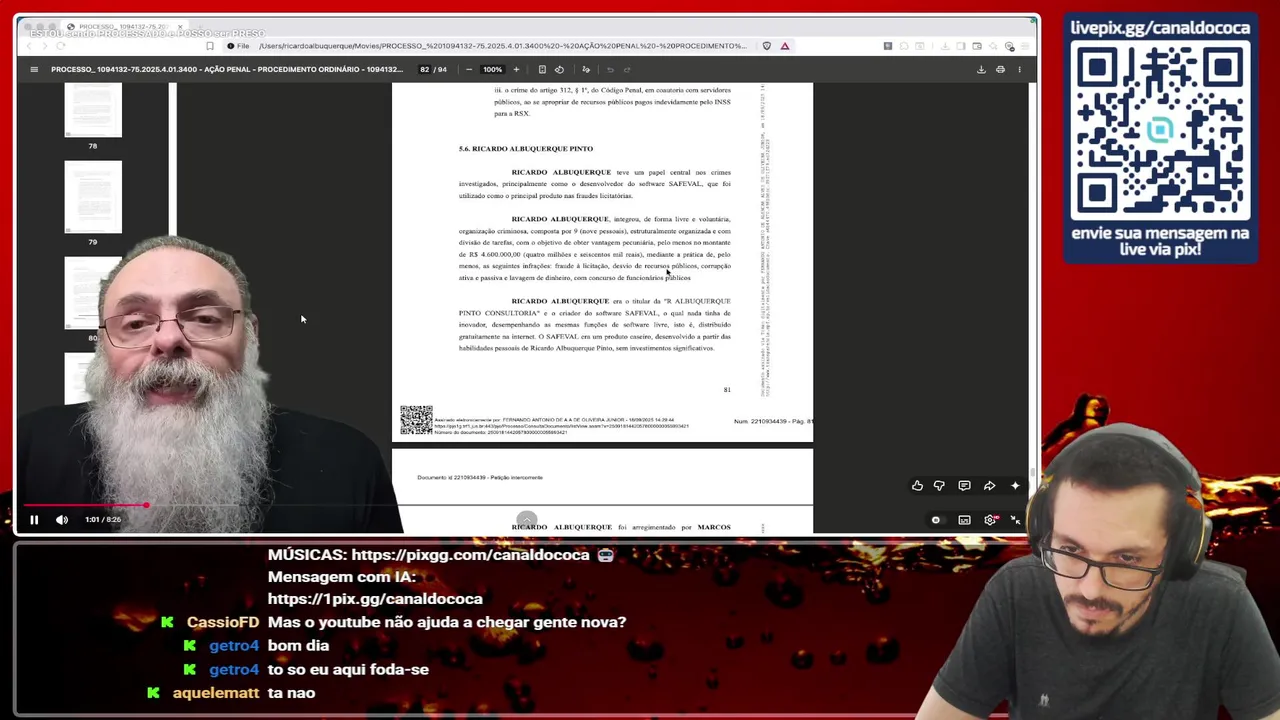Go back in browser navigation

click(29, 46)
